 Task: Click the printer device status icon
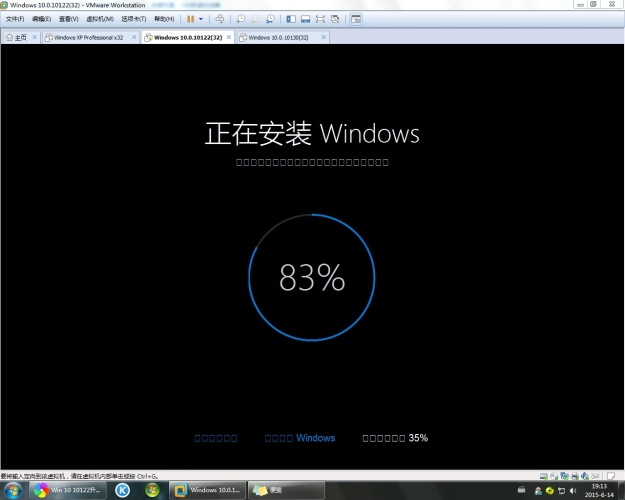tap(574, 476)
